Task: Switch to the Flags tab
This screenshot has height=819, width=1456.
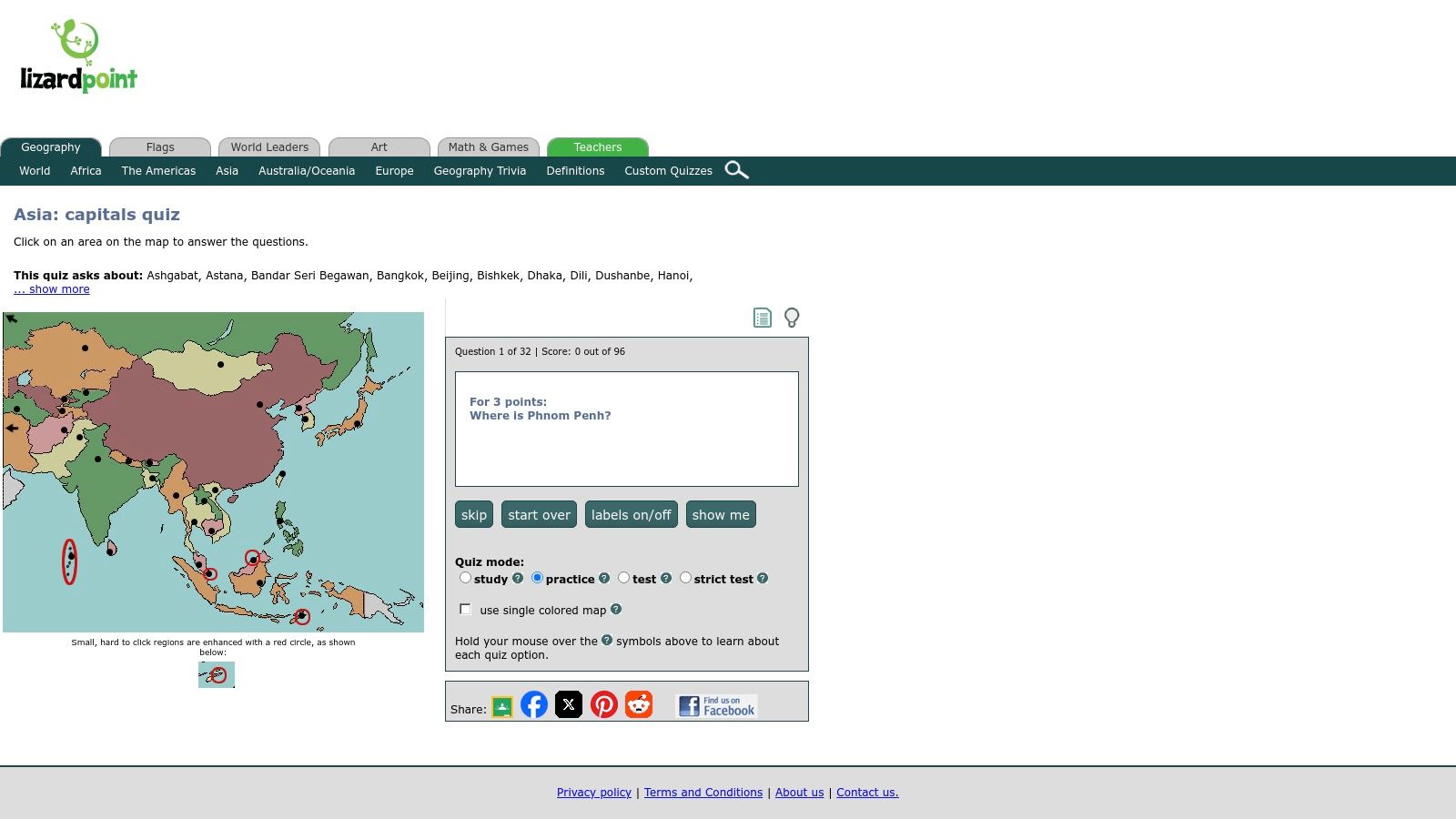Action: coord(160,147)
